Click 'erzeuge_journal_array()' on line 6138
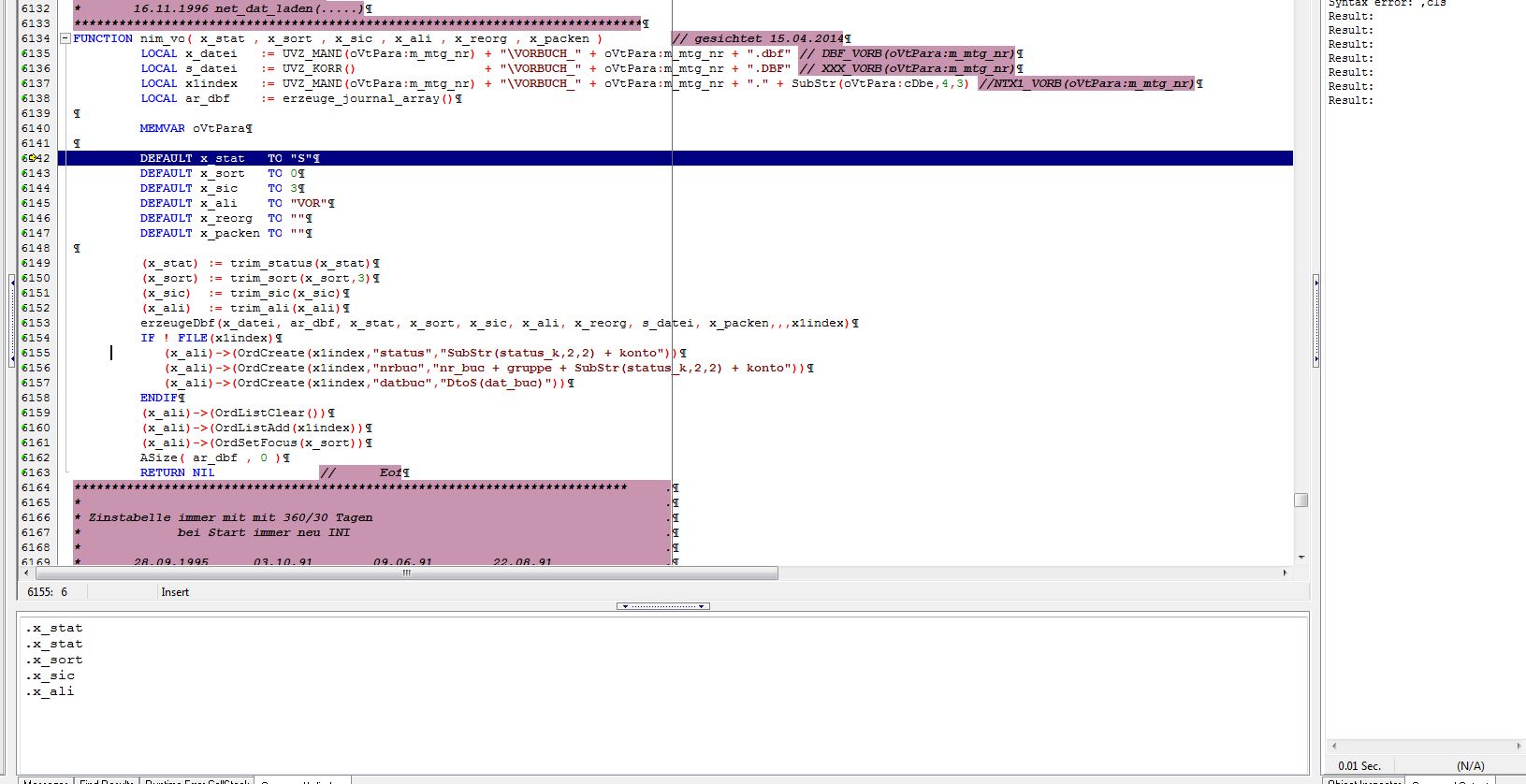1526x784 pixels. click(x=368, y=98)
